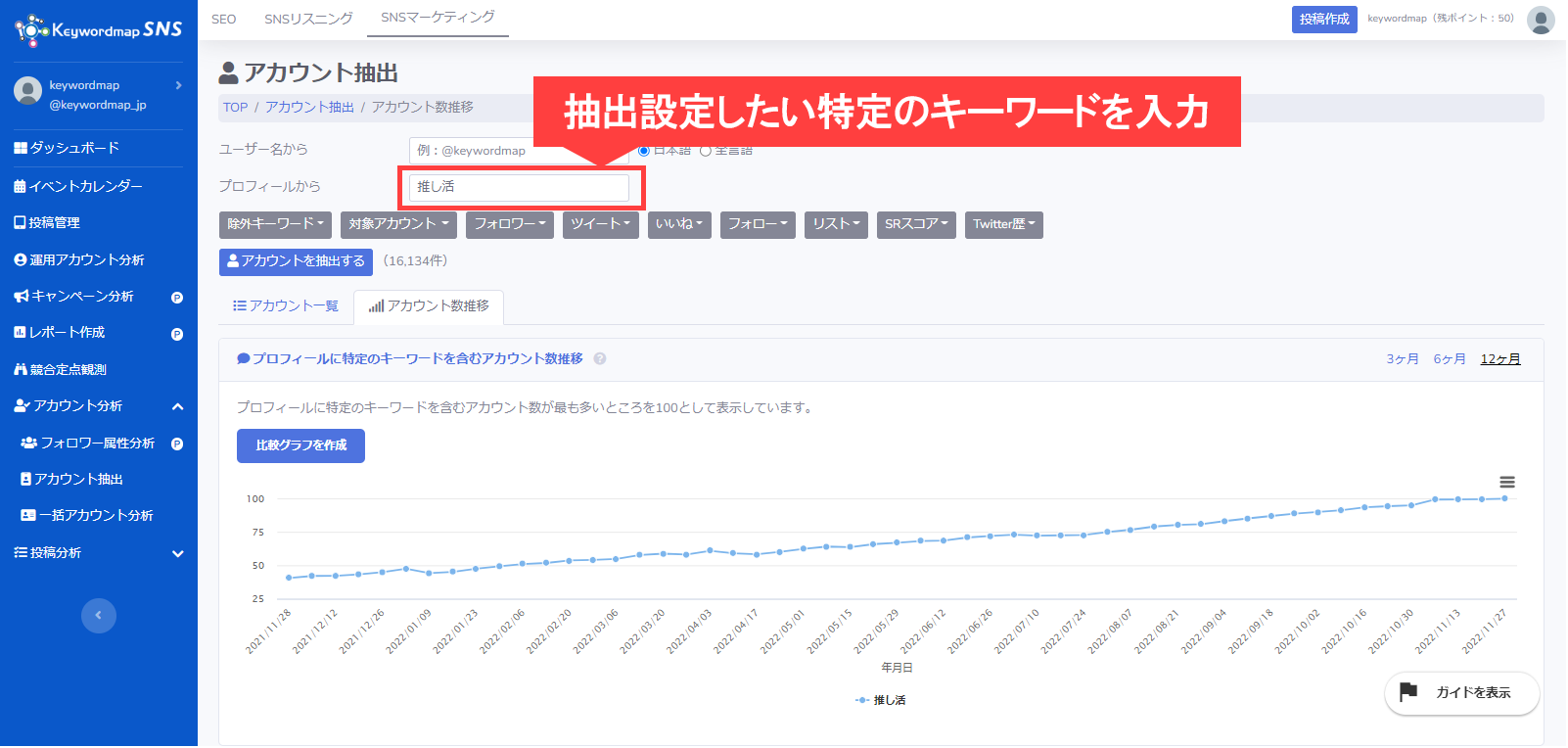This screenshot has width=1568, height=748.
Task: Collapse sidebar with the round arrow button
Action: 98,615
